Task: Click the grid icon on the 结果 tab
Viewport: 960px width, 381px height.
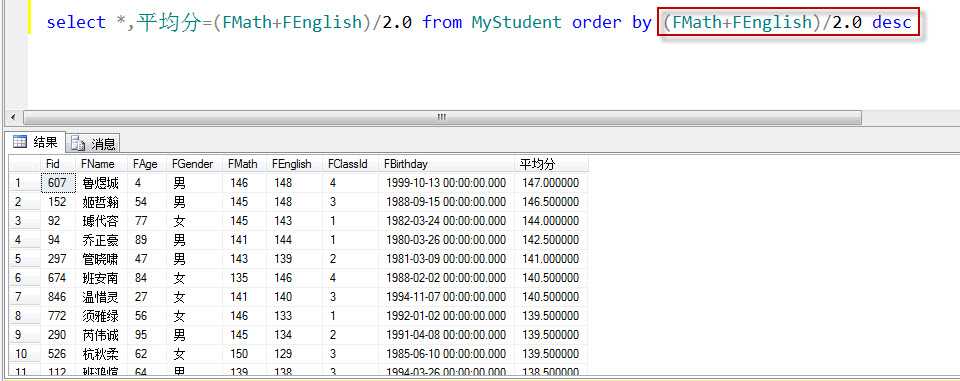Action: (20, 143)
